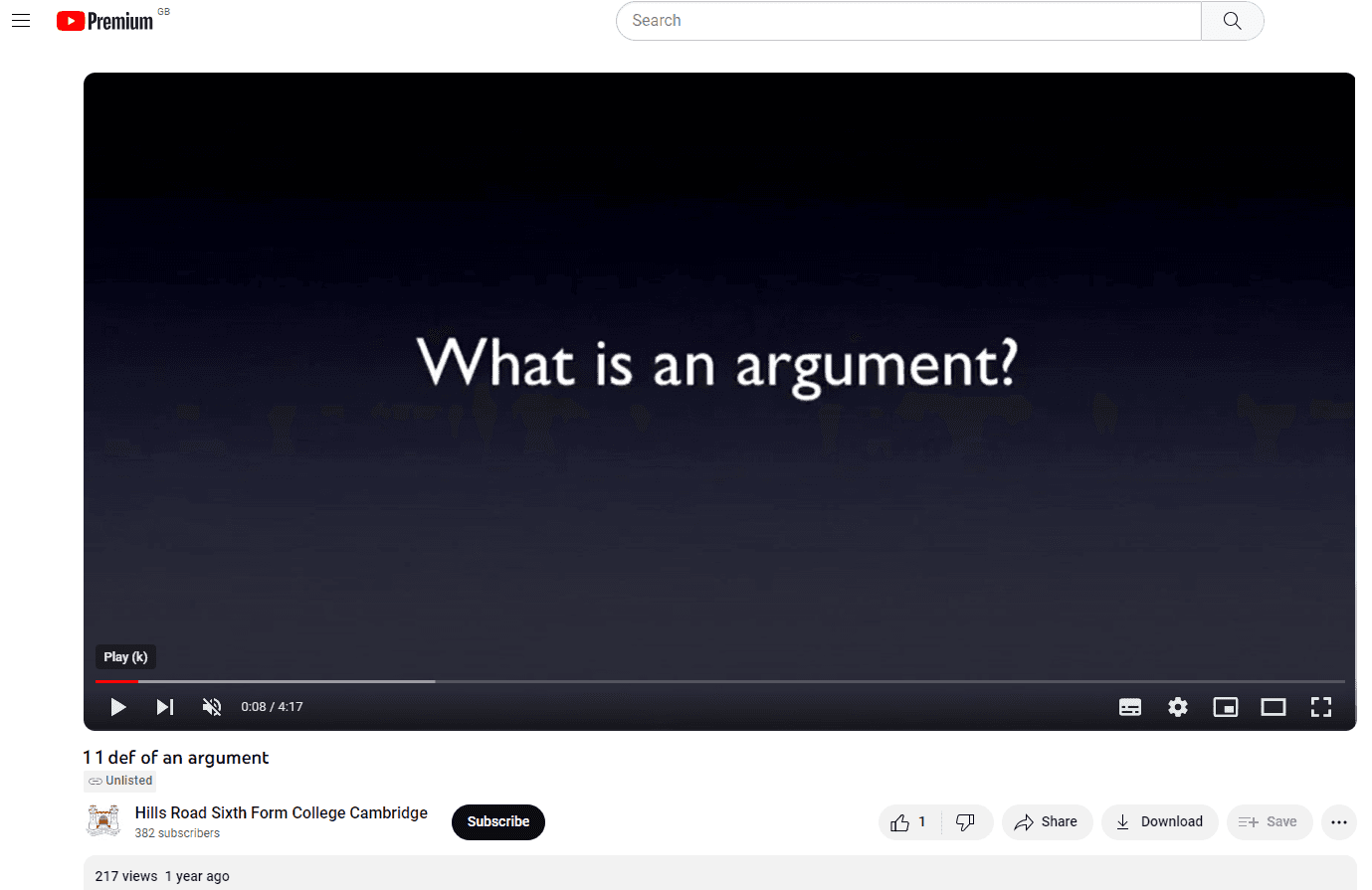Seek on the video progress bar
Image resolution: width=1372 pixels, height=890 pixels.
tap(720, 681)
